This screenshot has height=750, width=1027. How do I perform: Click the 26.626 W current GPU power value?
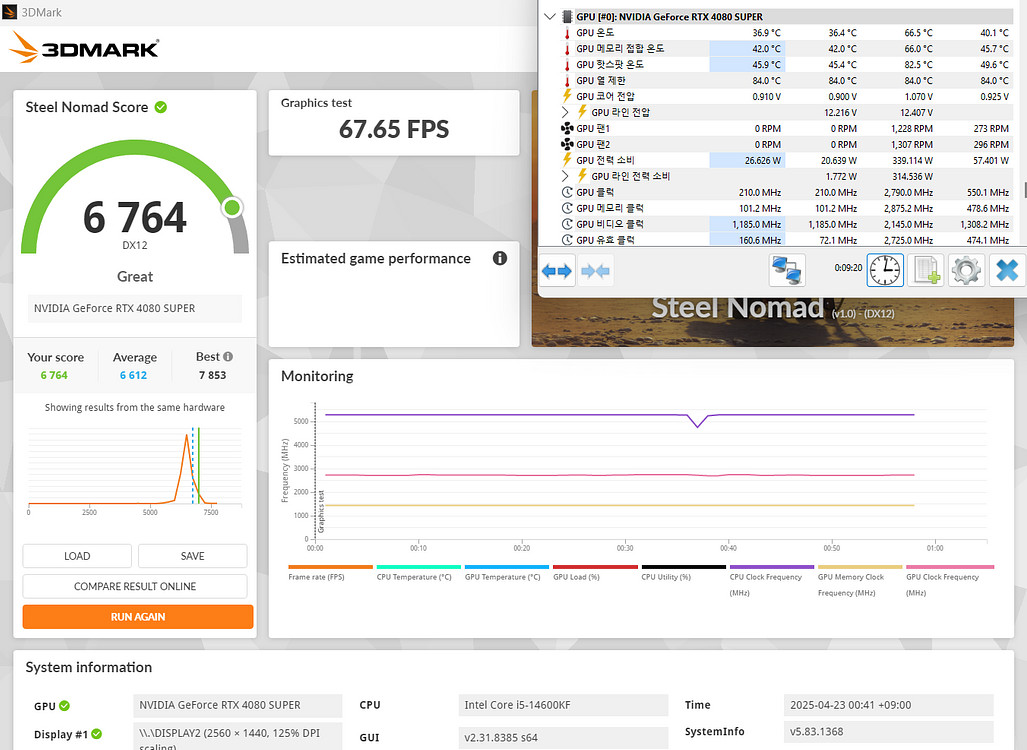coord(762,160)
